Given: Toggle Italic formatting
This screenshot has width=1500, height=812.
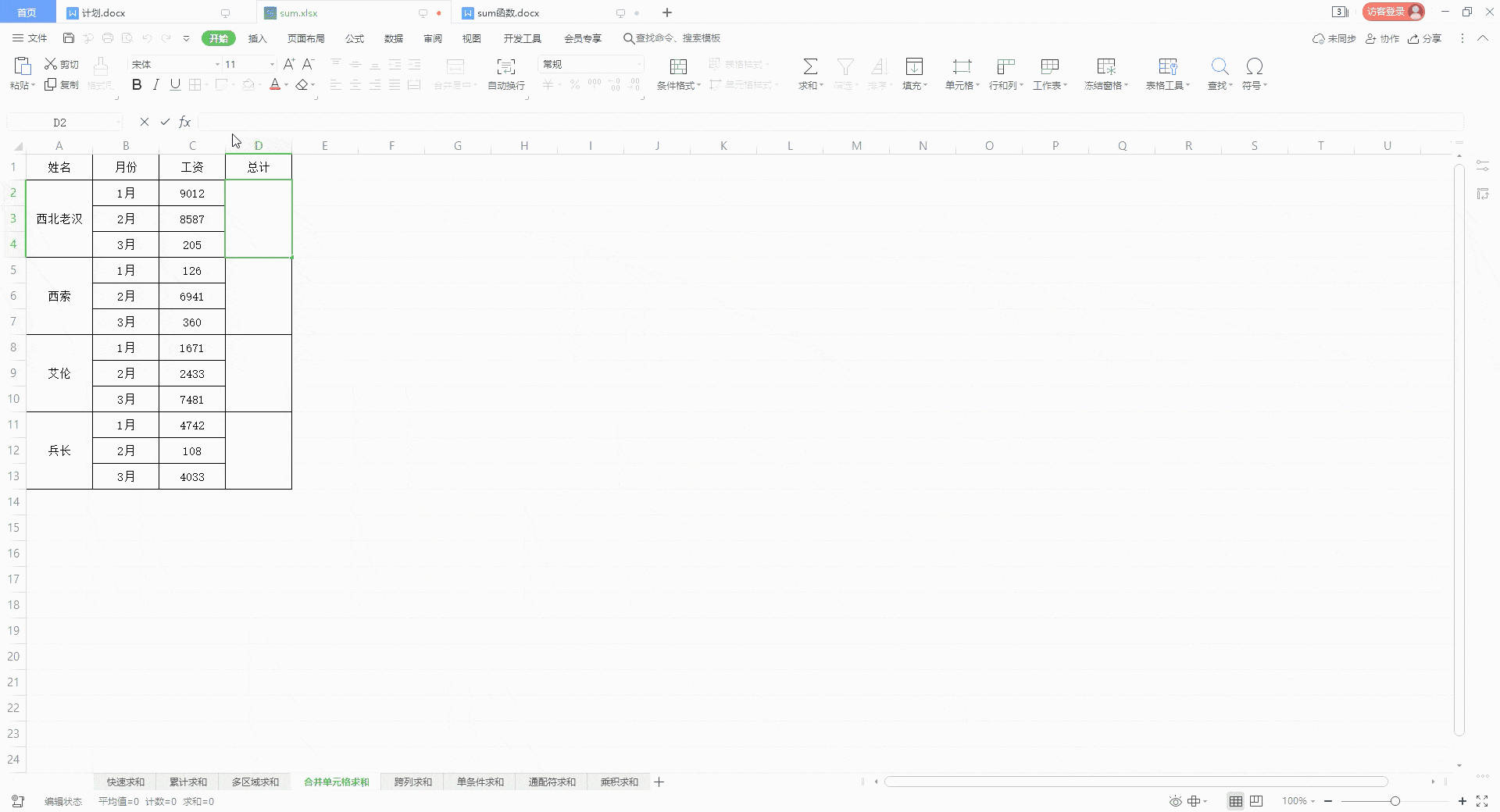Looking at the screenshot, I should point(155,84).
